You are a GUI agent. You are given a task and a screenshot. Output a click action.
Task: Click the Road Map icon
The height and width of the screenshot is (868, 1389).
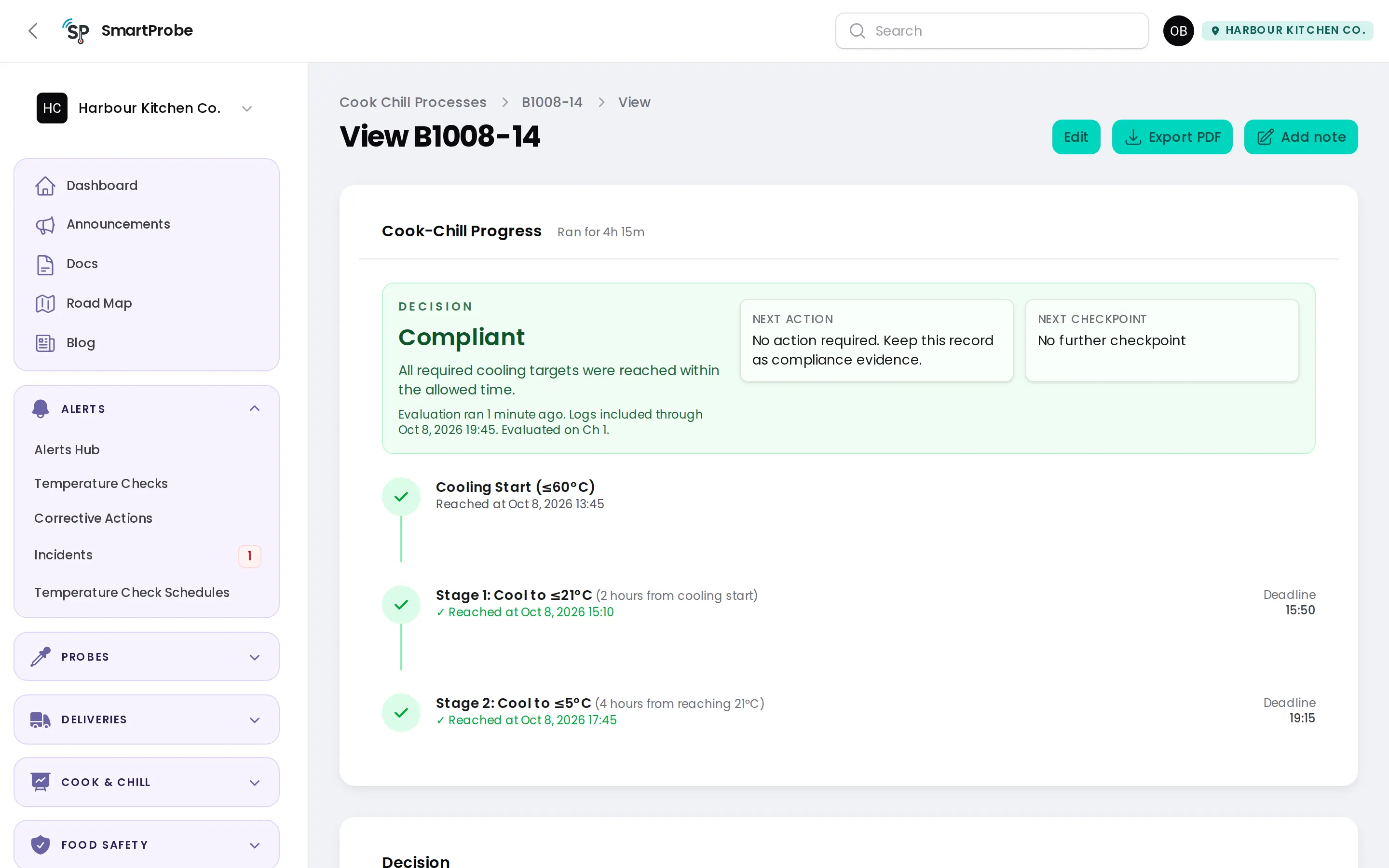click(45, 303)
